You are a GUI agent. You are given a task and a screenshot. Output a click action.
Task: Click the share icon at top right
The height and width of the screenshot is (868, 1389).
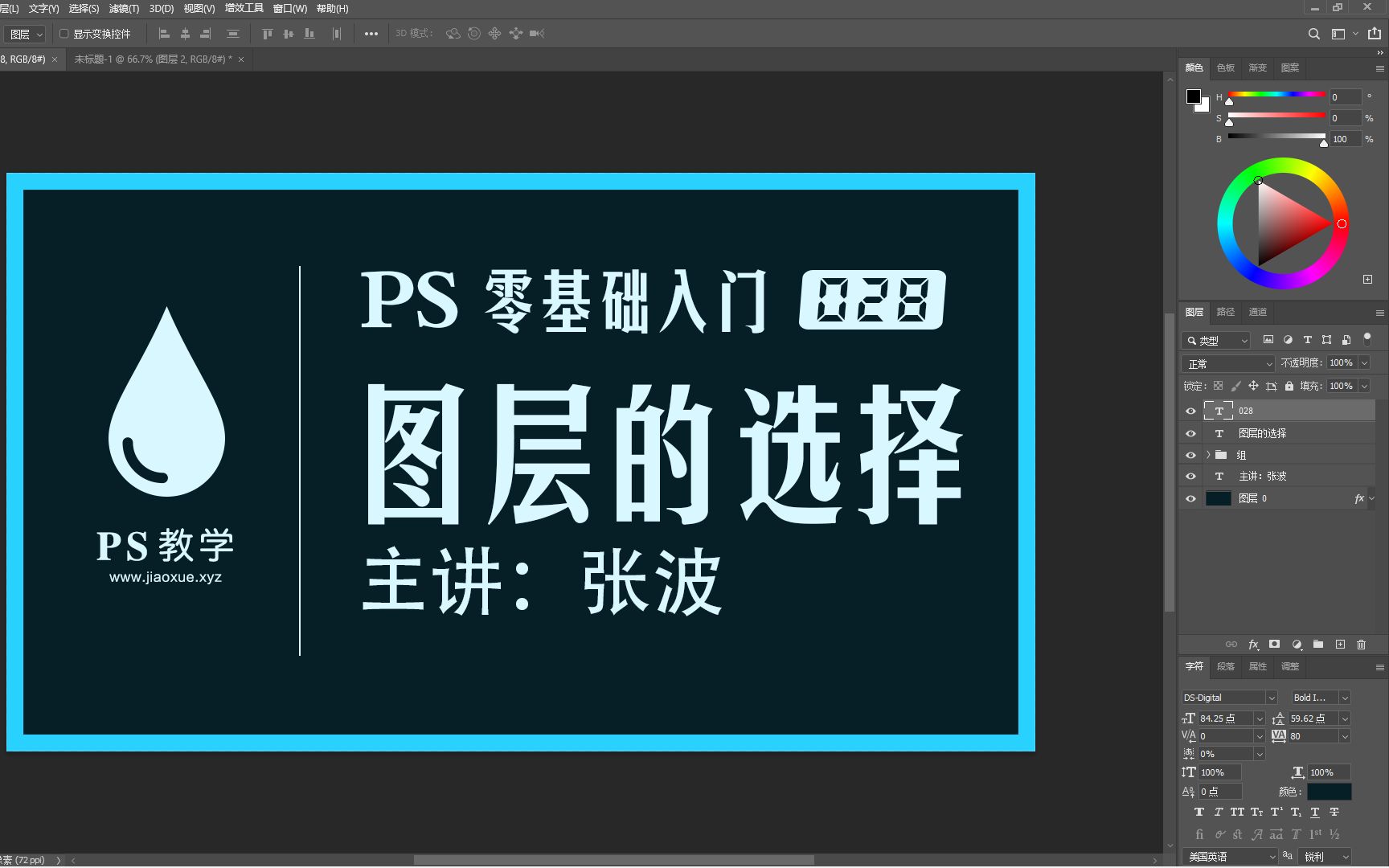1375,34
